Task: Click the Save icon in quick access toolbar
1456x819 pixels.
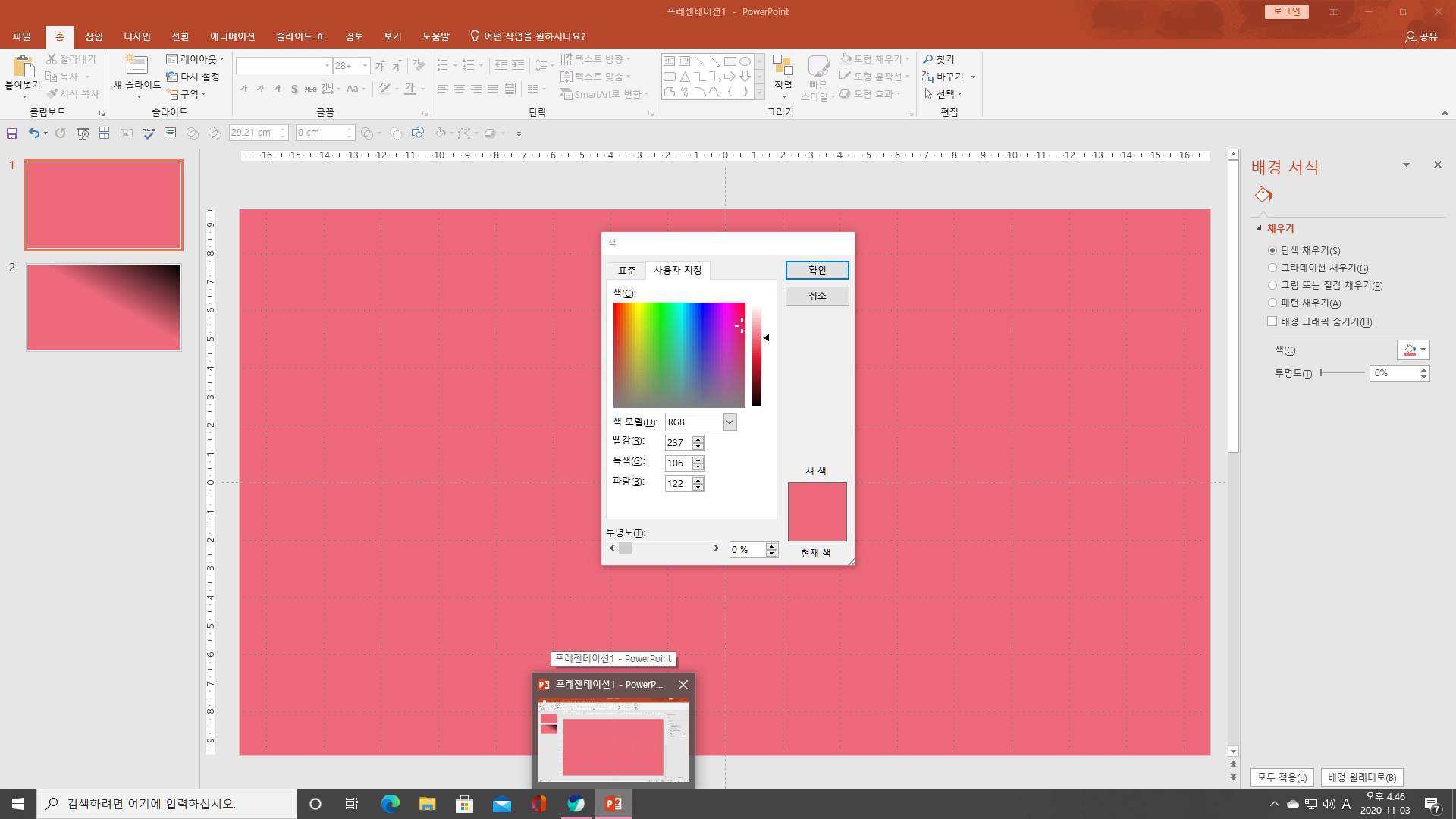Action: pyautogui.click(x=12, y=133)
